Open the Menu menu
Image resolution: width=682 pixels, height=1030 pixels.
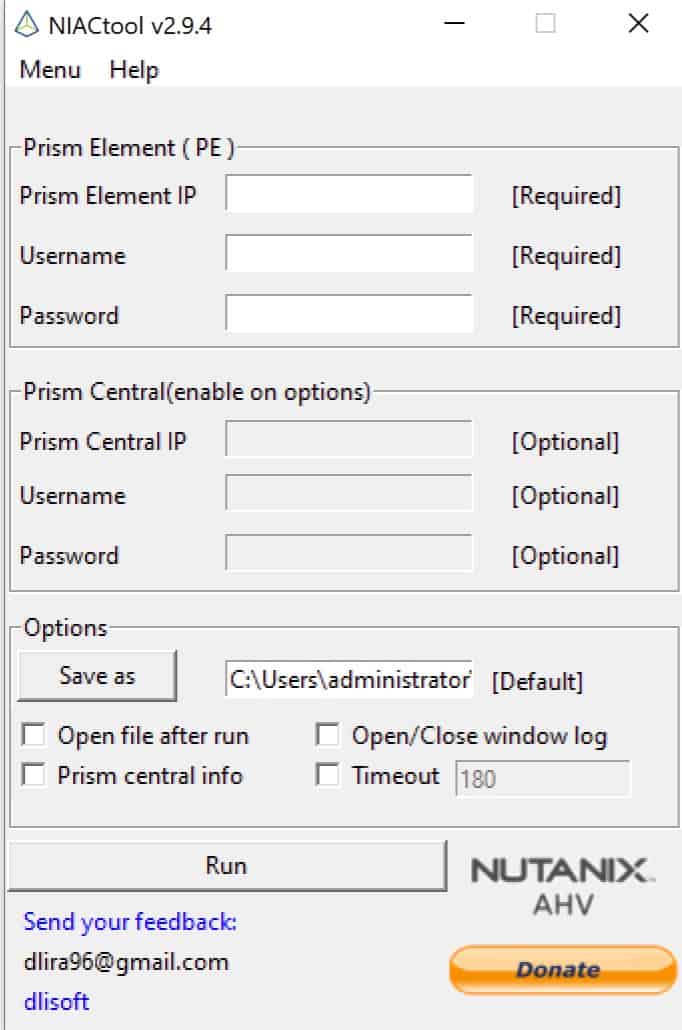point(50,70)
